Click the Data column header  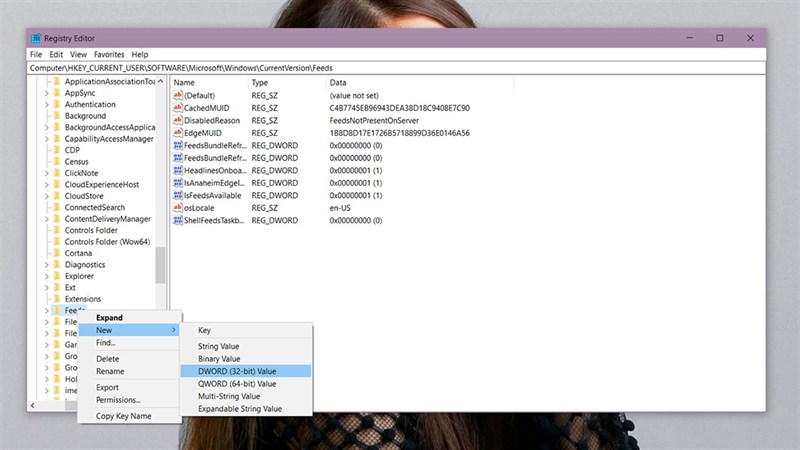coord(420,83)
